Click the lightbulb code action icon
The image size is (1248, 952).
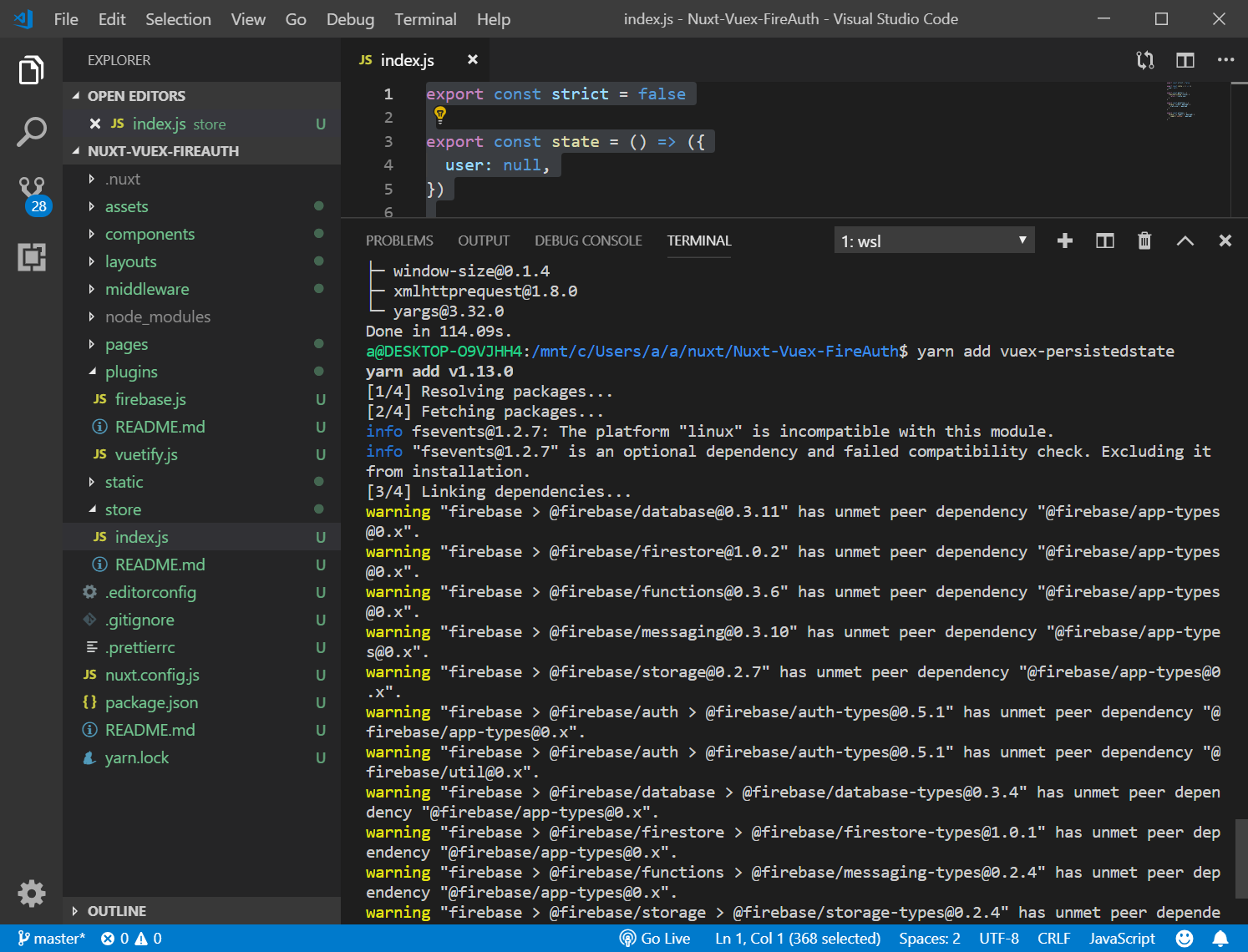(x=440, y=116)
